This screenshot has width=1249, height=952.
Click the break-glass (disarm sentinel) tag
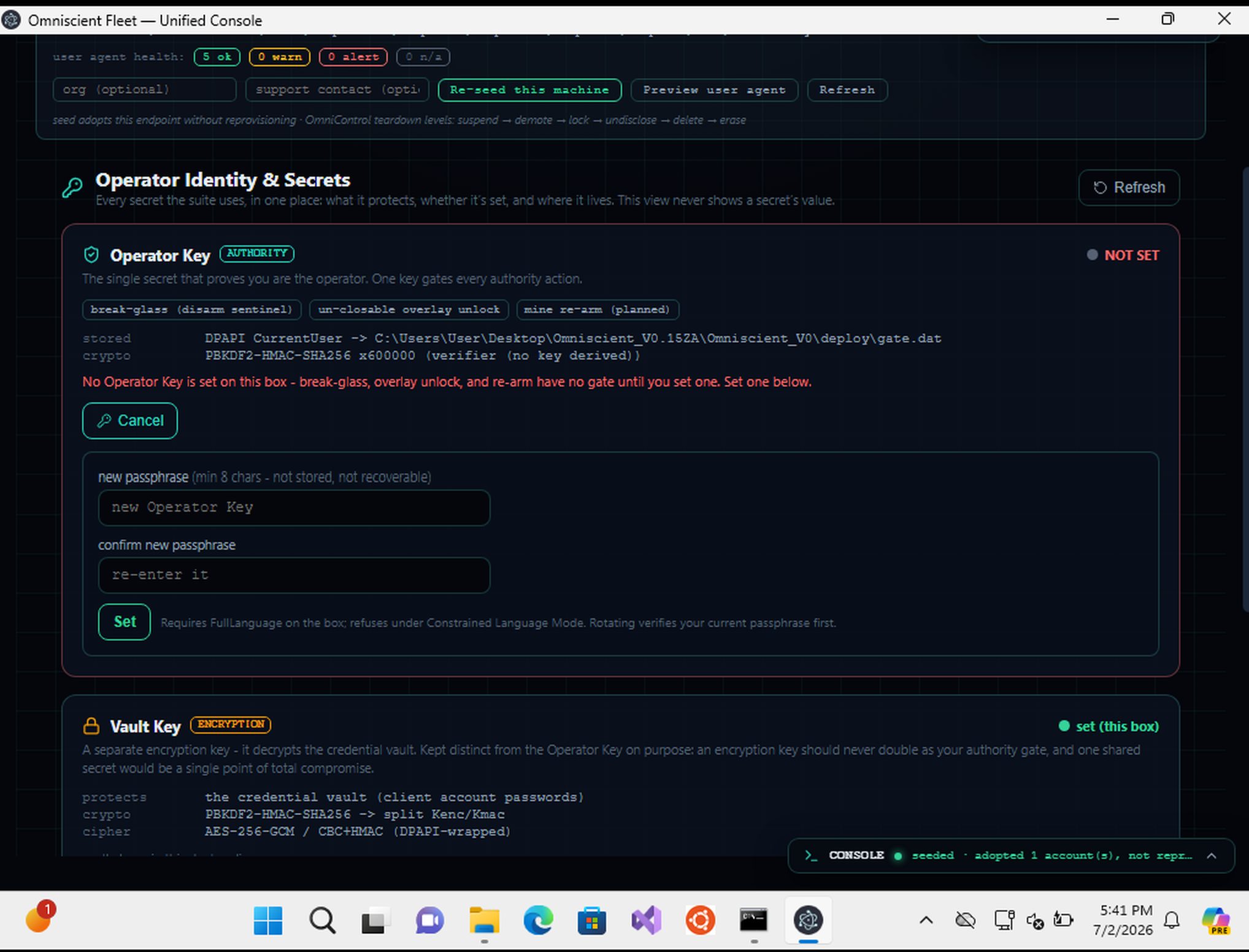point(191,310)
